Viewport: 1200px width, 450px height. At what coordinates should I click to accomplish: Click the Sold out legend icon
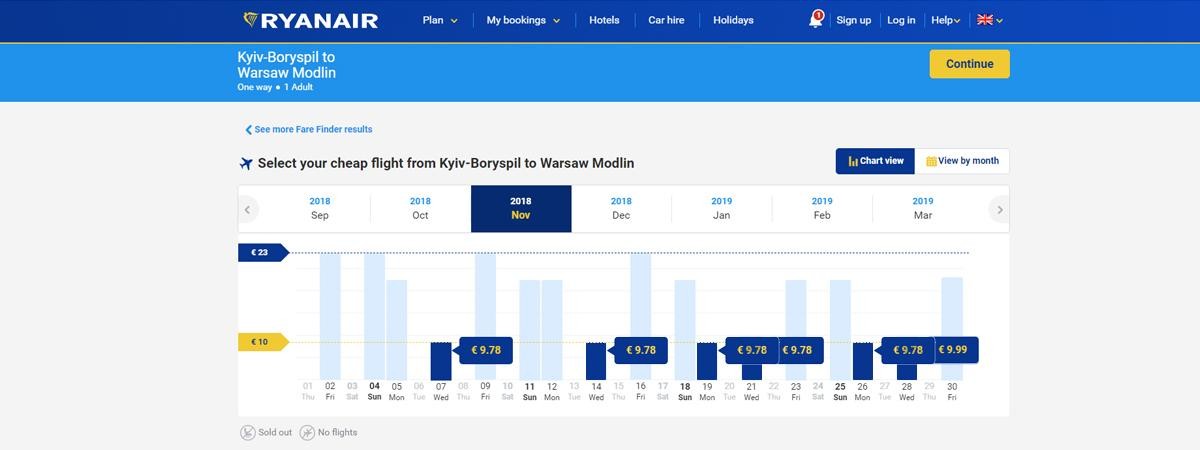247,433
